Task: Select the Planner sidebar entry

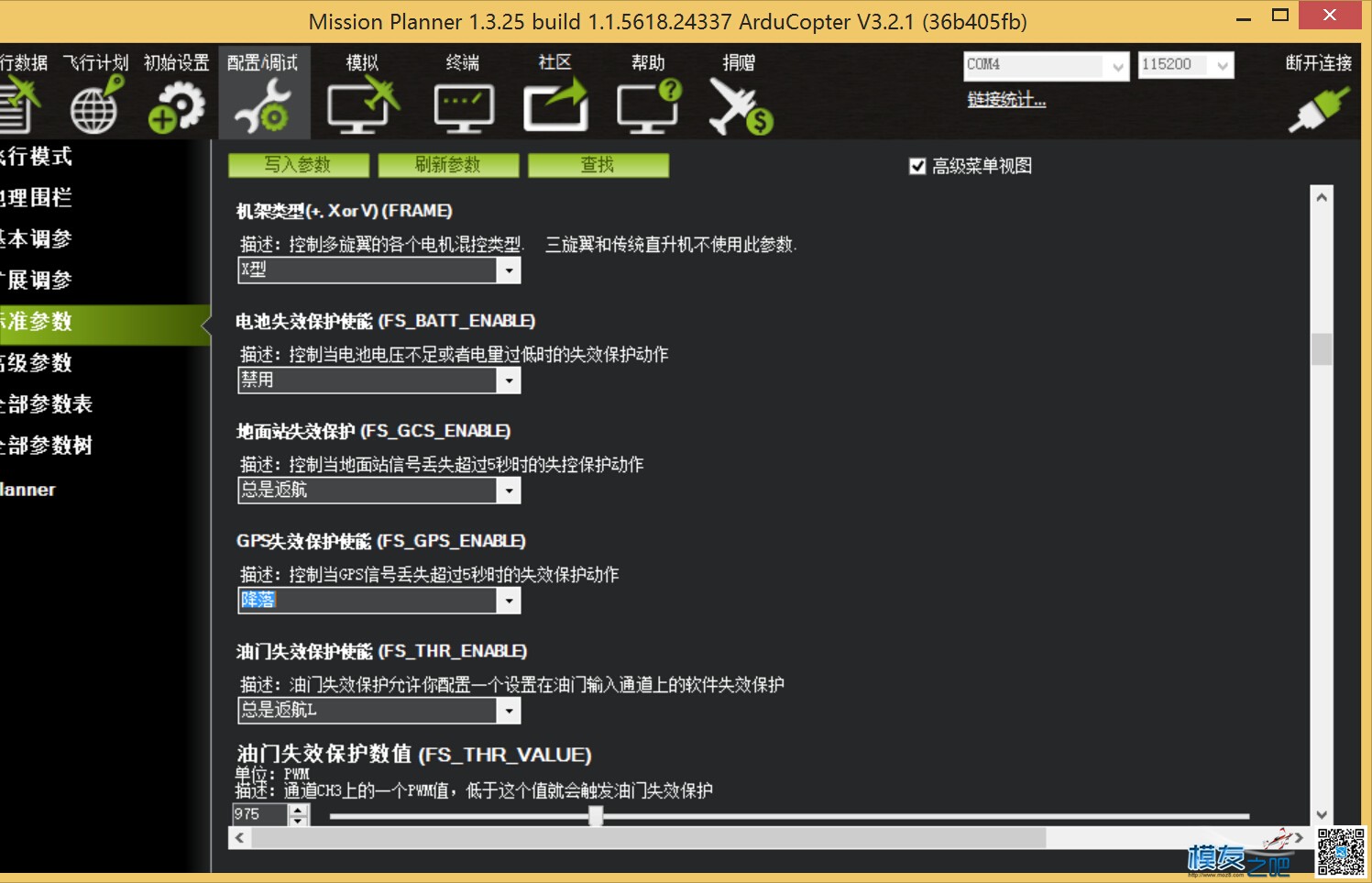Action: [27, 490]
